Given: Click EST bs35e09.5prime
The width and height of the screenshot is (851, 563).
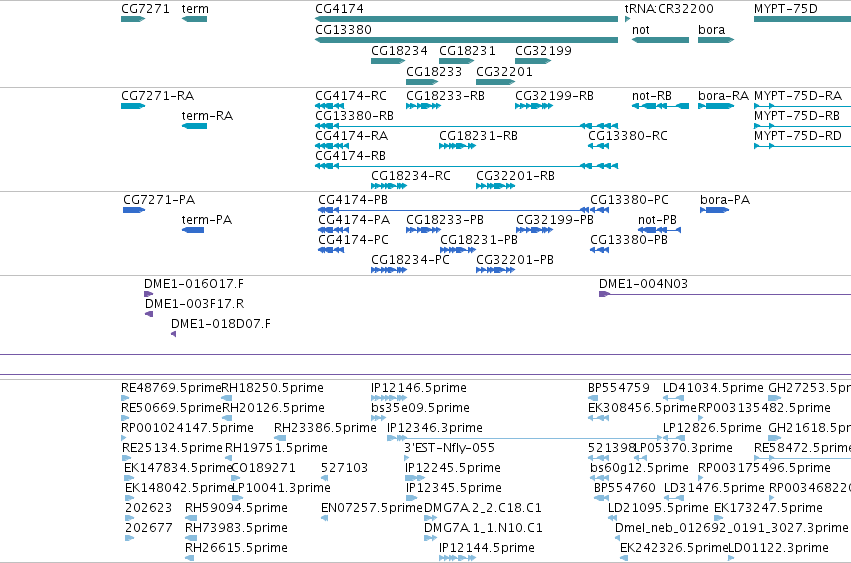Looking at the screenshot, I should tap(378, 419).
